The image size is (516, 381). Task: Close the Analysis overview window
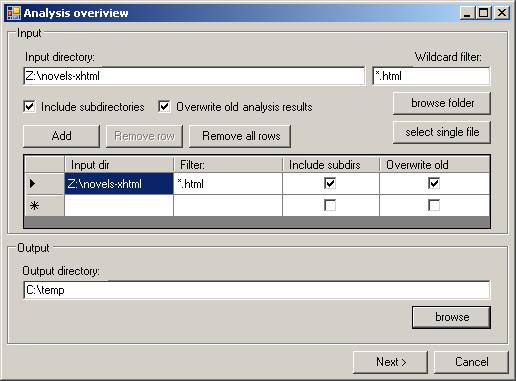502,13
